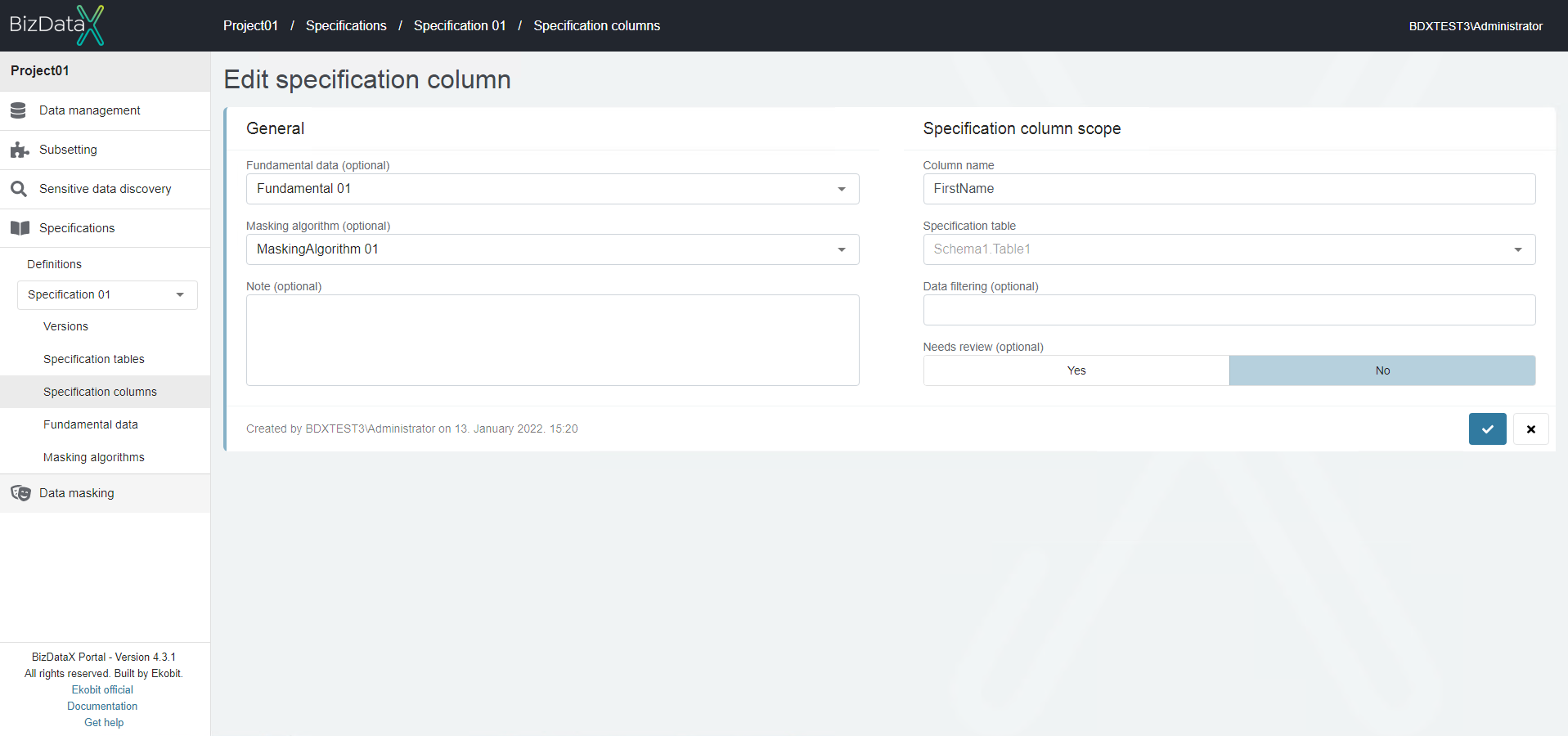This screenshot has height=736, width=1568.
Task: Open the Documentation link
Action: (102, 706)
